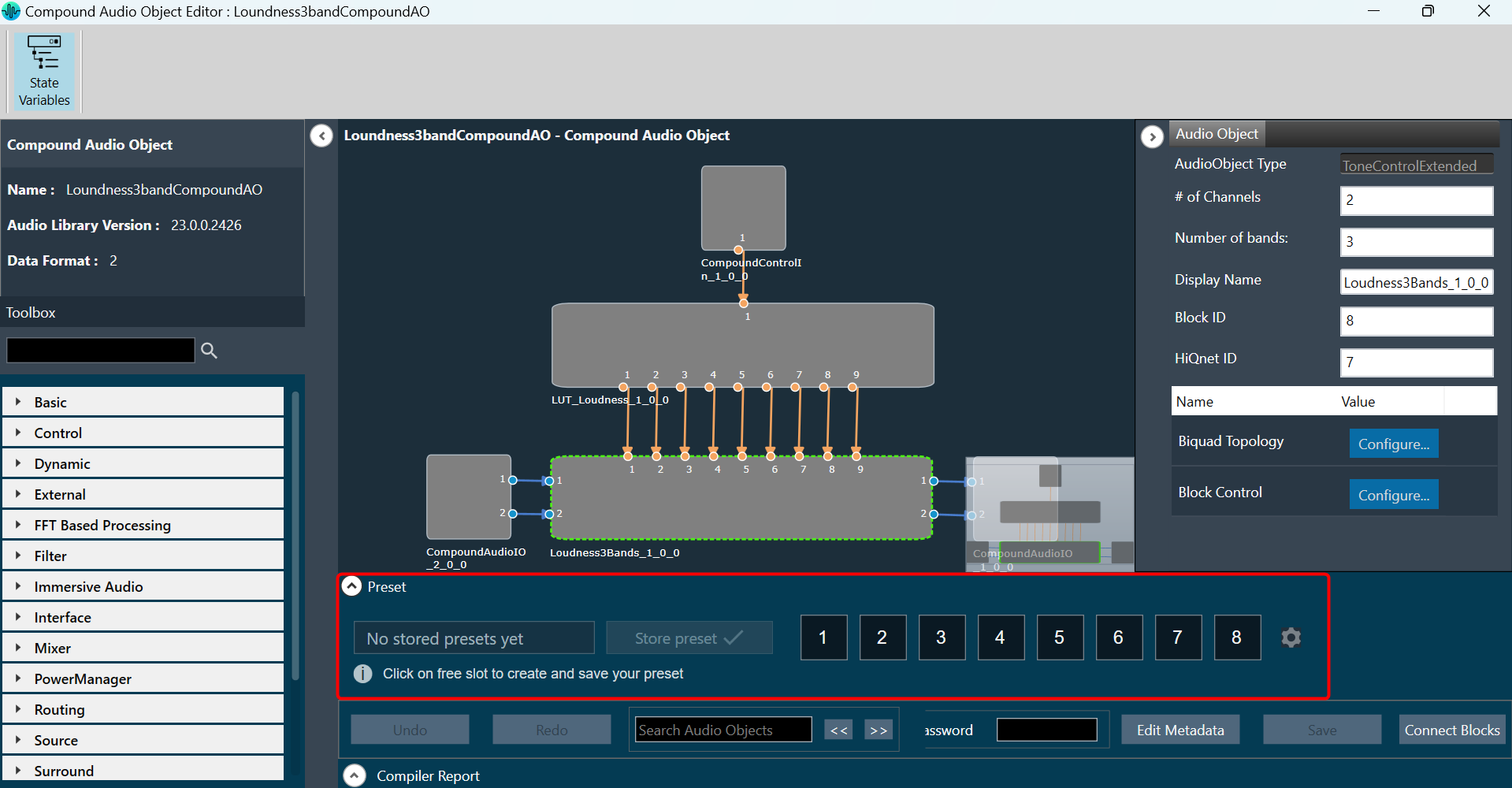Expand the Interface toolbox category
Screen dimensions: 1512x788
coord(143,617)
